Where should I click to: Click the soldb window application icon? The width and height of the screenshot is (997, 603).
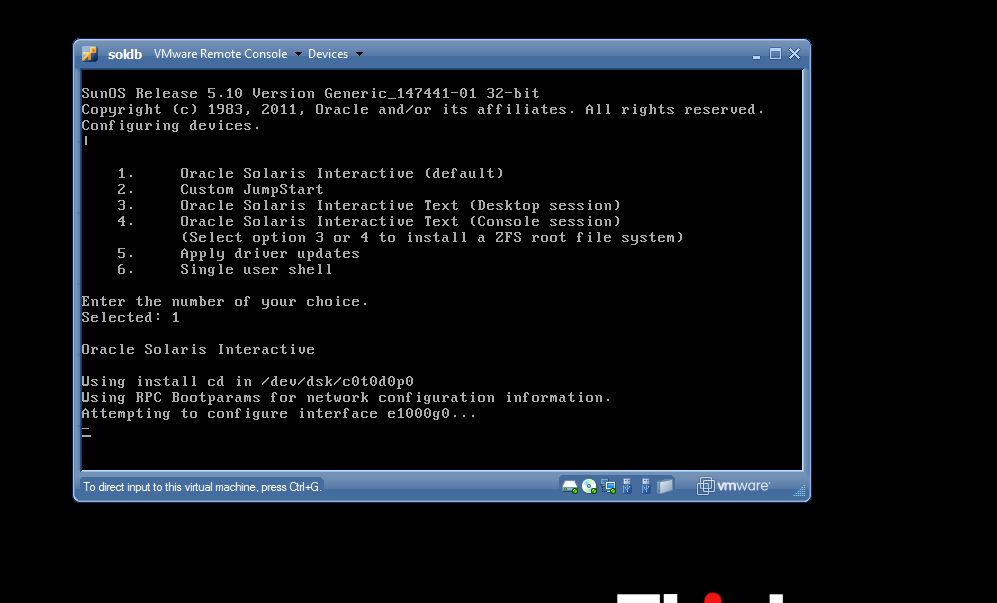click(90, 54)
